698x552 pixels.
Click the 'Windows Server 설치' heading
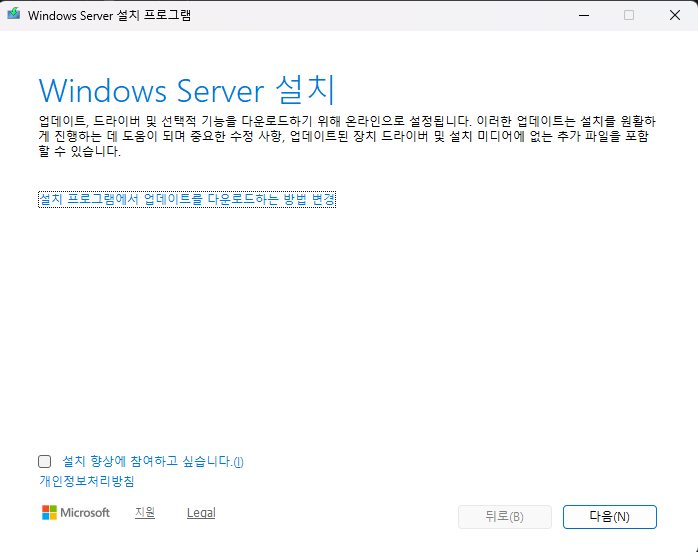(187, 90)
